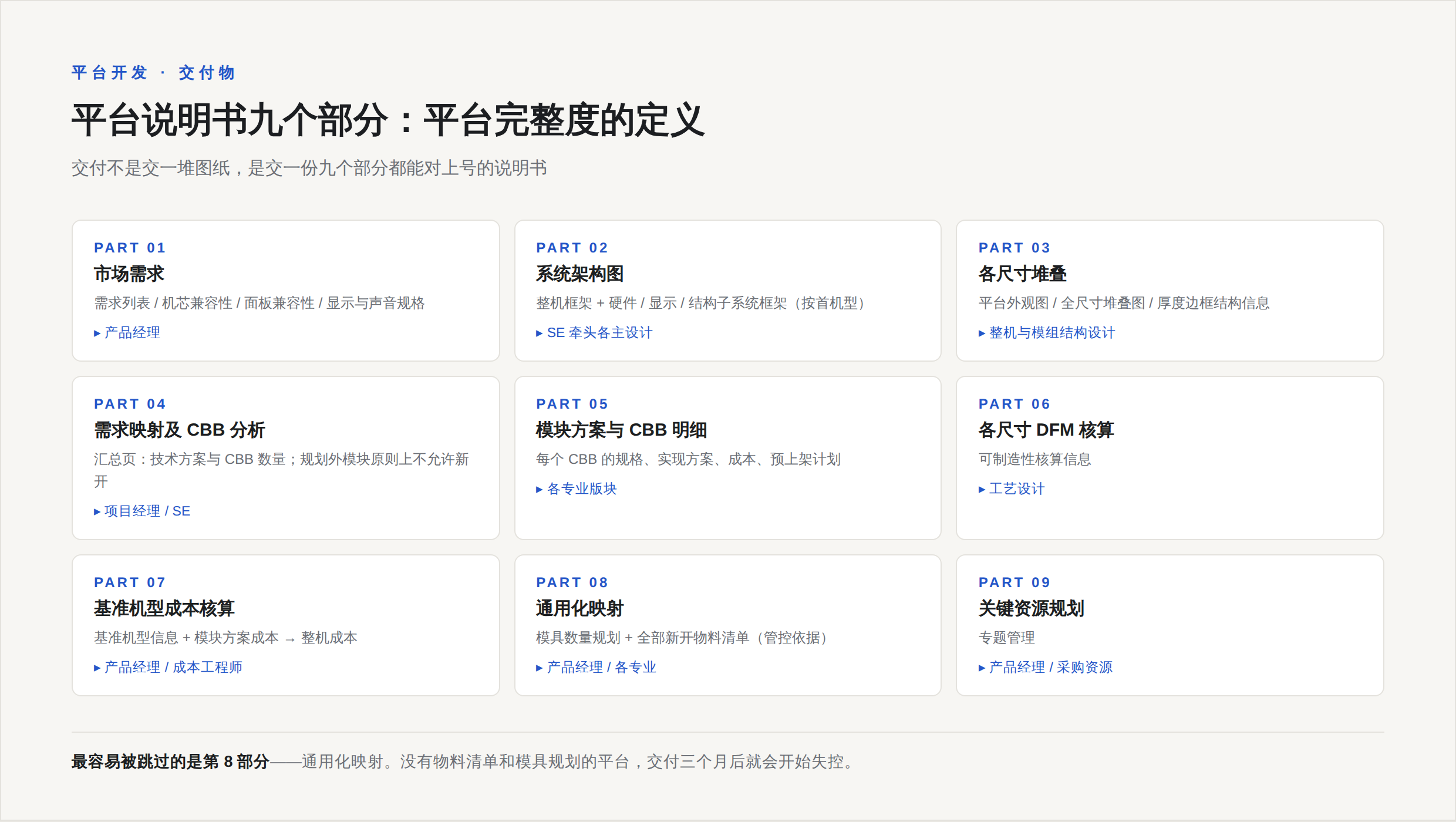Image resolution: width=1456 pixels, height=822 pixels.
Task: Click the bold footer text 最容易被跳过的是第 8 部分
Action: click(170, 762)
